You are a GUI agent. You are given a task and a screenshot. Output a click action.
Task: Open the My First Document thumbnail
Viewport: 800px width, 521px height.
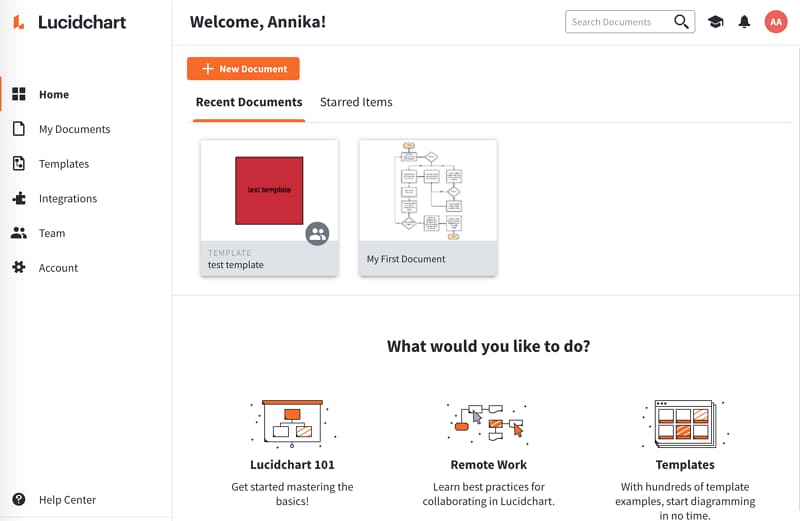428,190
